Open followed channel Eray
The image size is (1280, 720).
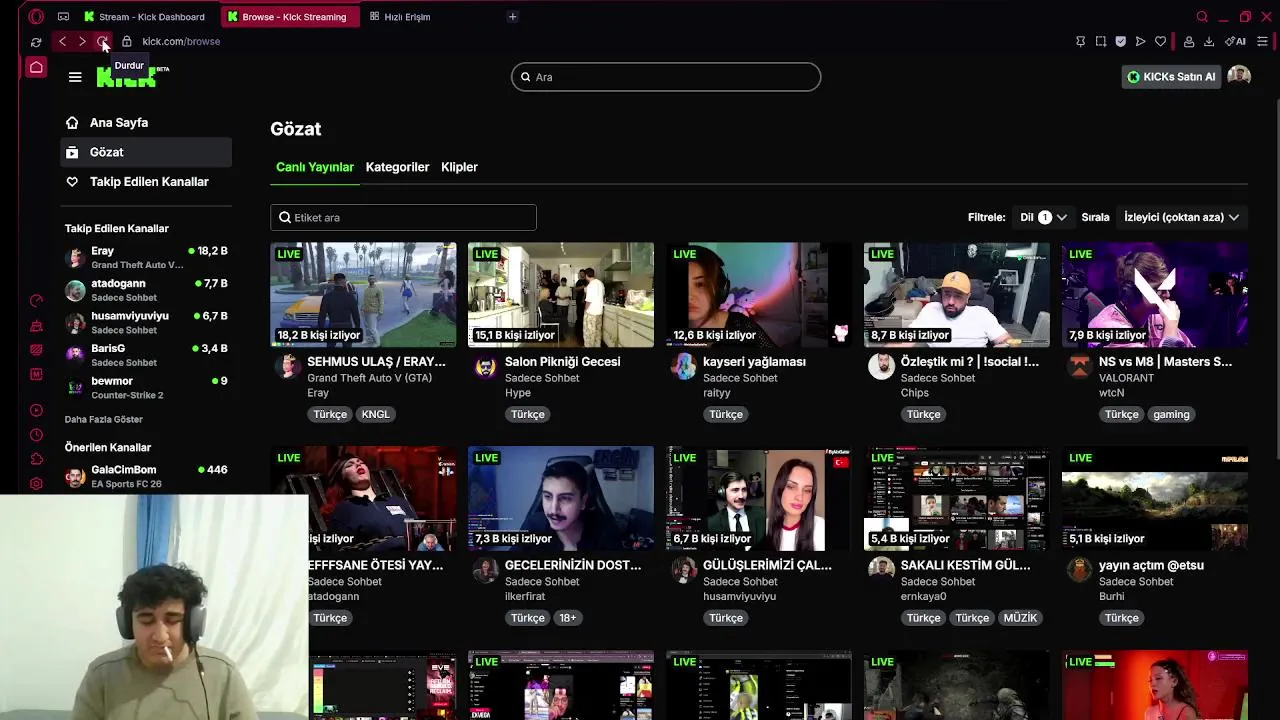click(146, 258)
